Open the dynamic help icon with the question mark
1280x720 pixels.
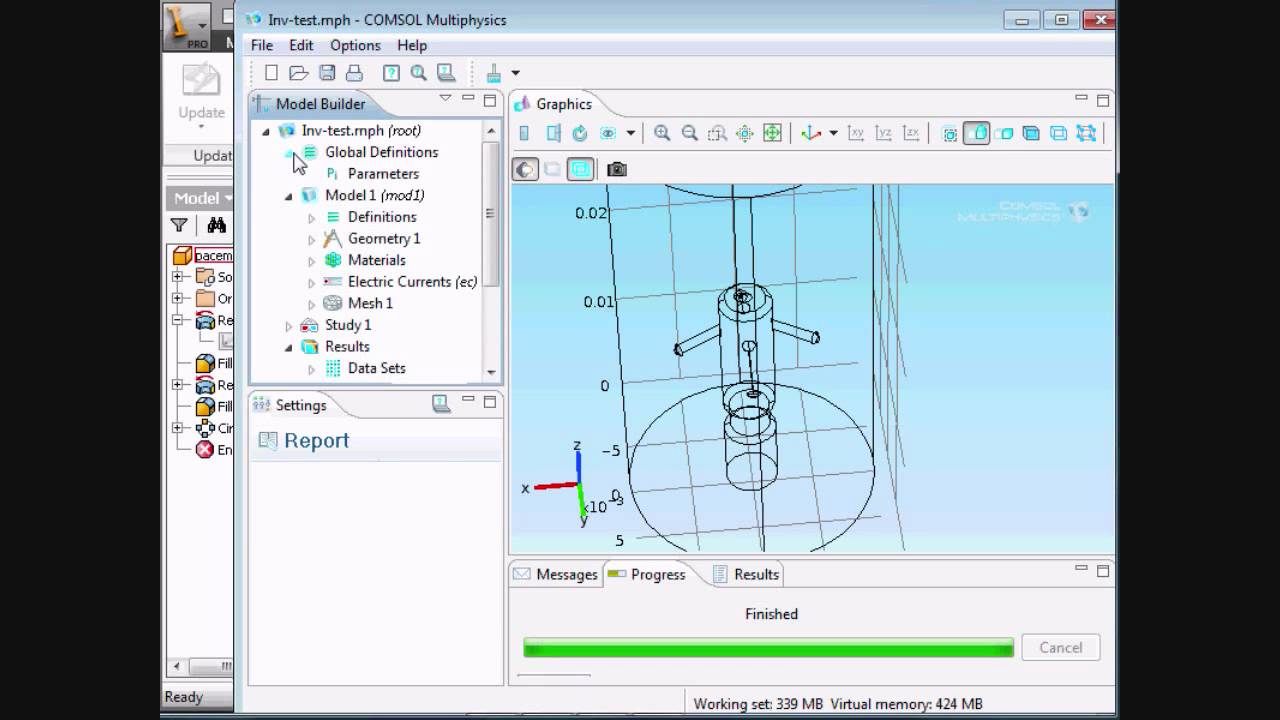(x=391, y=73)
